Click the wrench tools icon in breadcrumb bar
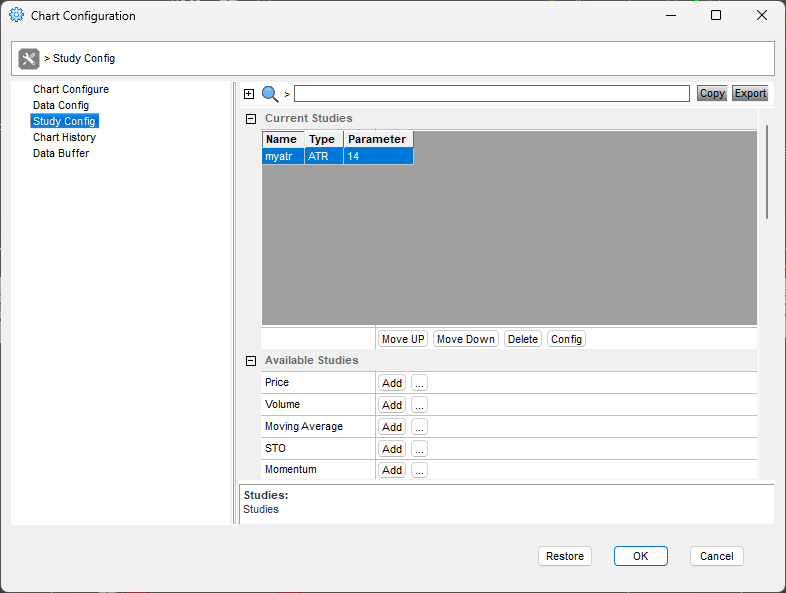This screenshot has height=593, width=786. point(29,59)
